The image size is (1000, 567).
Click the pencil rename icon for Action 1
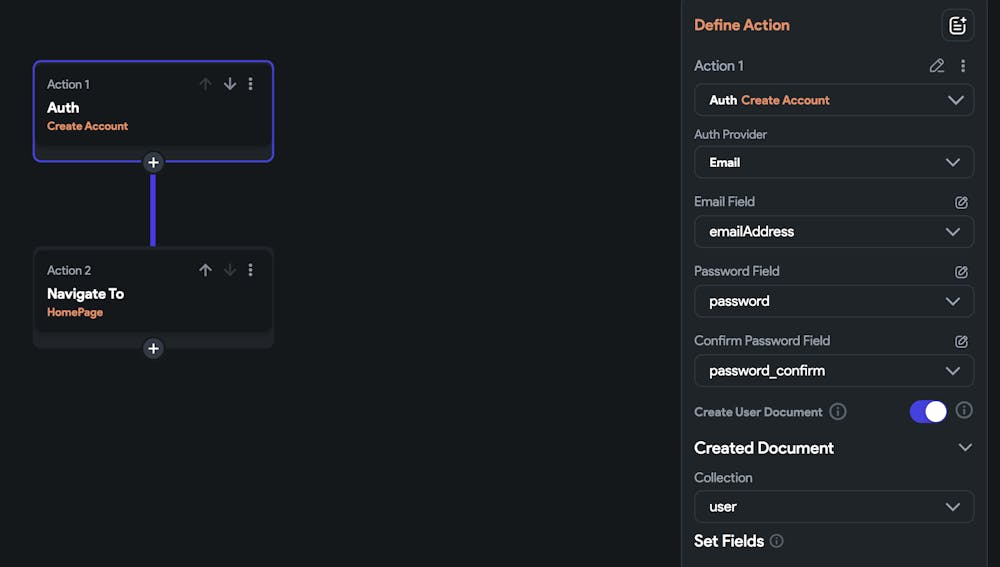936,66
